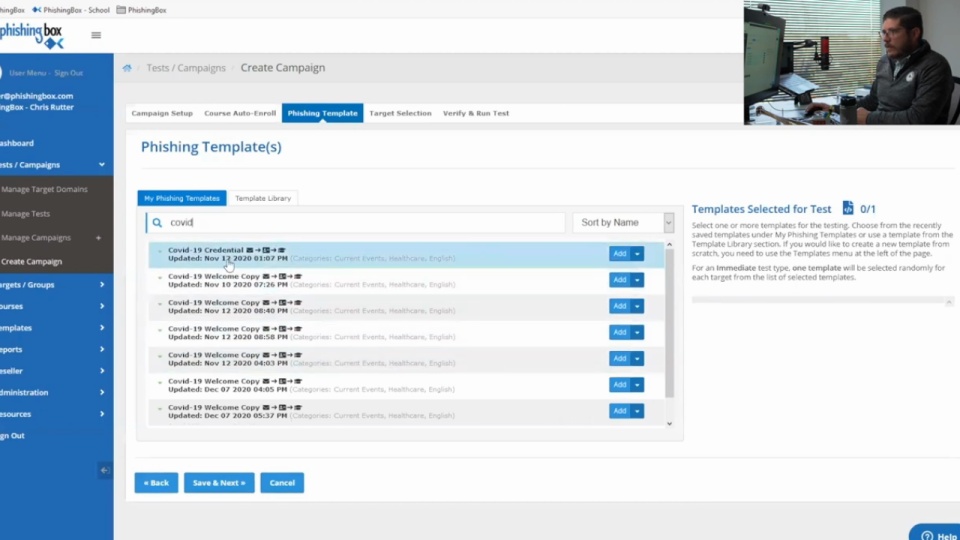Open Add dropdown arrow for Nov 10 07:26 PM template
Image resolution: width=960 pixels, height=540 pixels.
637,280
